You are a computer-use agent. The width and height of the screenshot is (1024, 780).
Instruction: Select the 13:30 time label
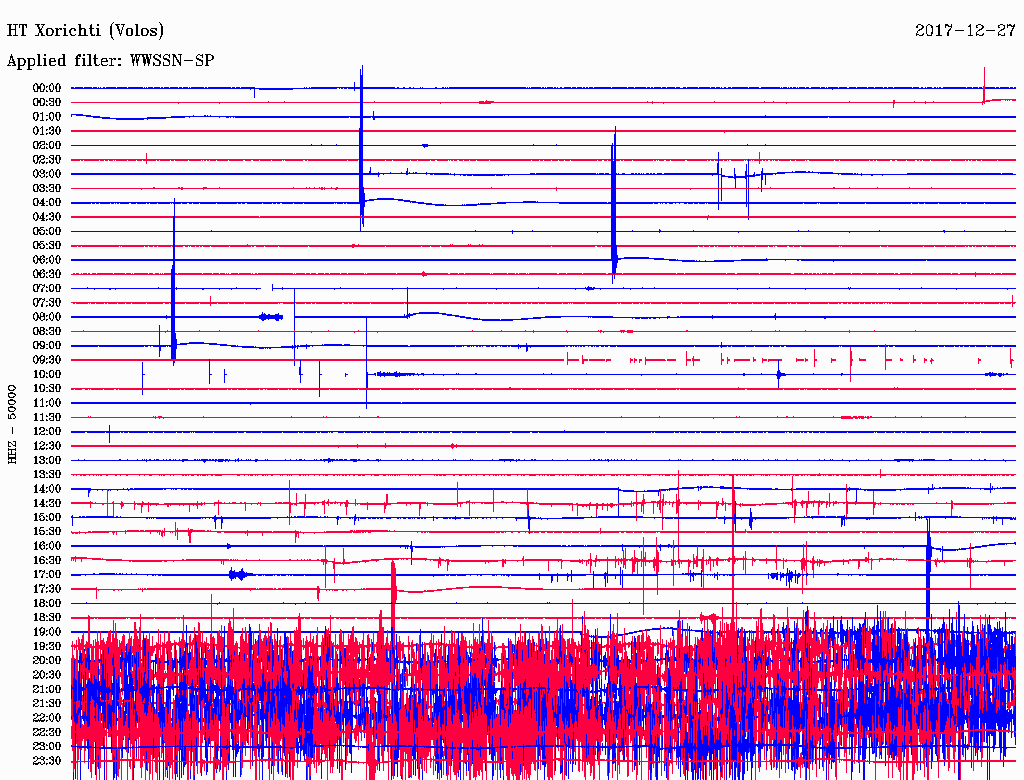click(x=47, y=475)
